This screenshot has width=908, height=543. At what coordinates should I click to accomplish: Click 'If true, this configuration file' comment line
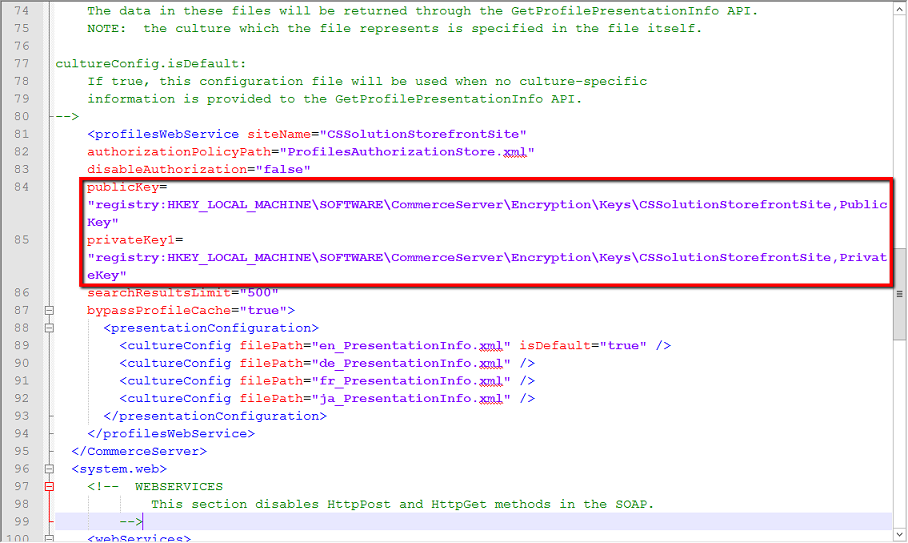tap(367, 81)
